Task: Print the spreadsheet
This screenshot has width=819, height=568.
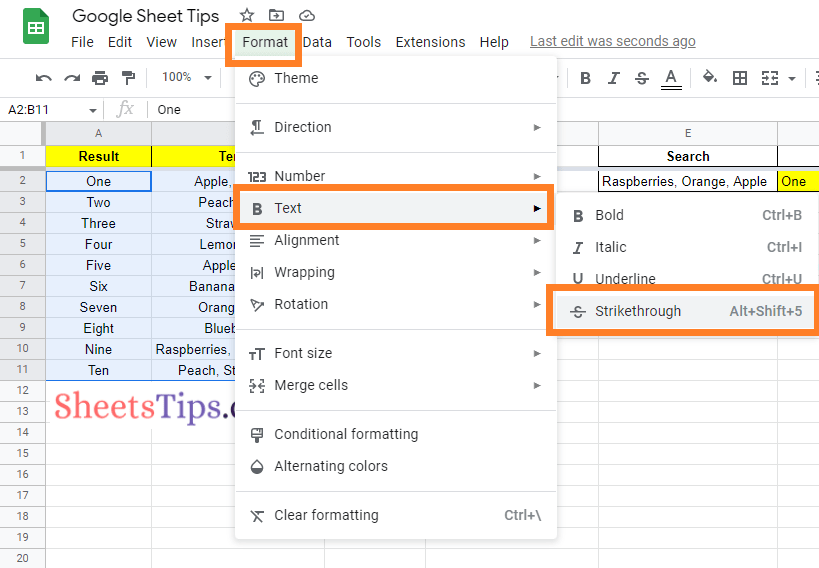Action: pos(100,78)
